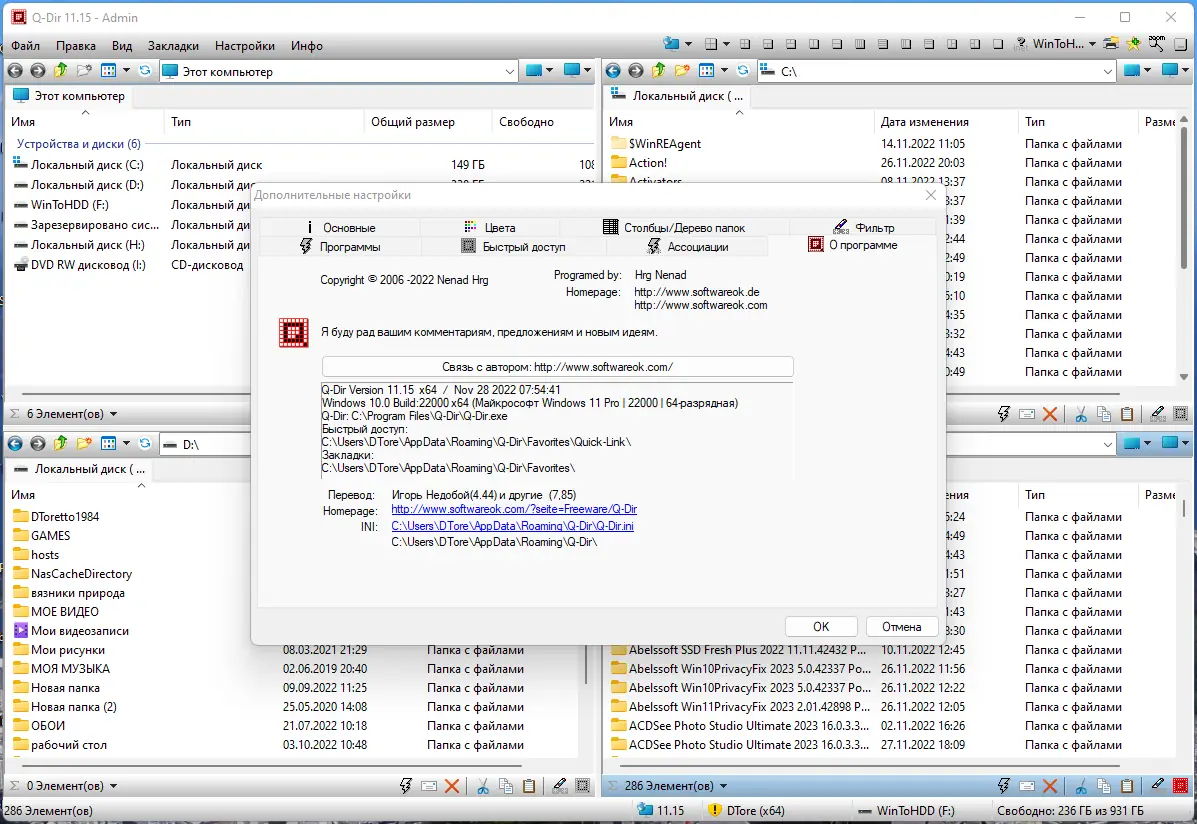Open the Закладки menu
Image resolution: width=1197 pixels, height=824 pixels.
[173, 46]
